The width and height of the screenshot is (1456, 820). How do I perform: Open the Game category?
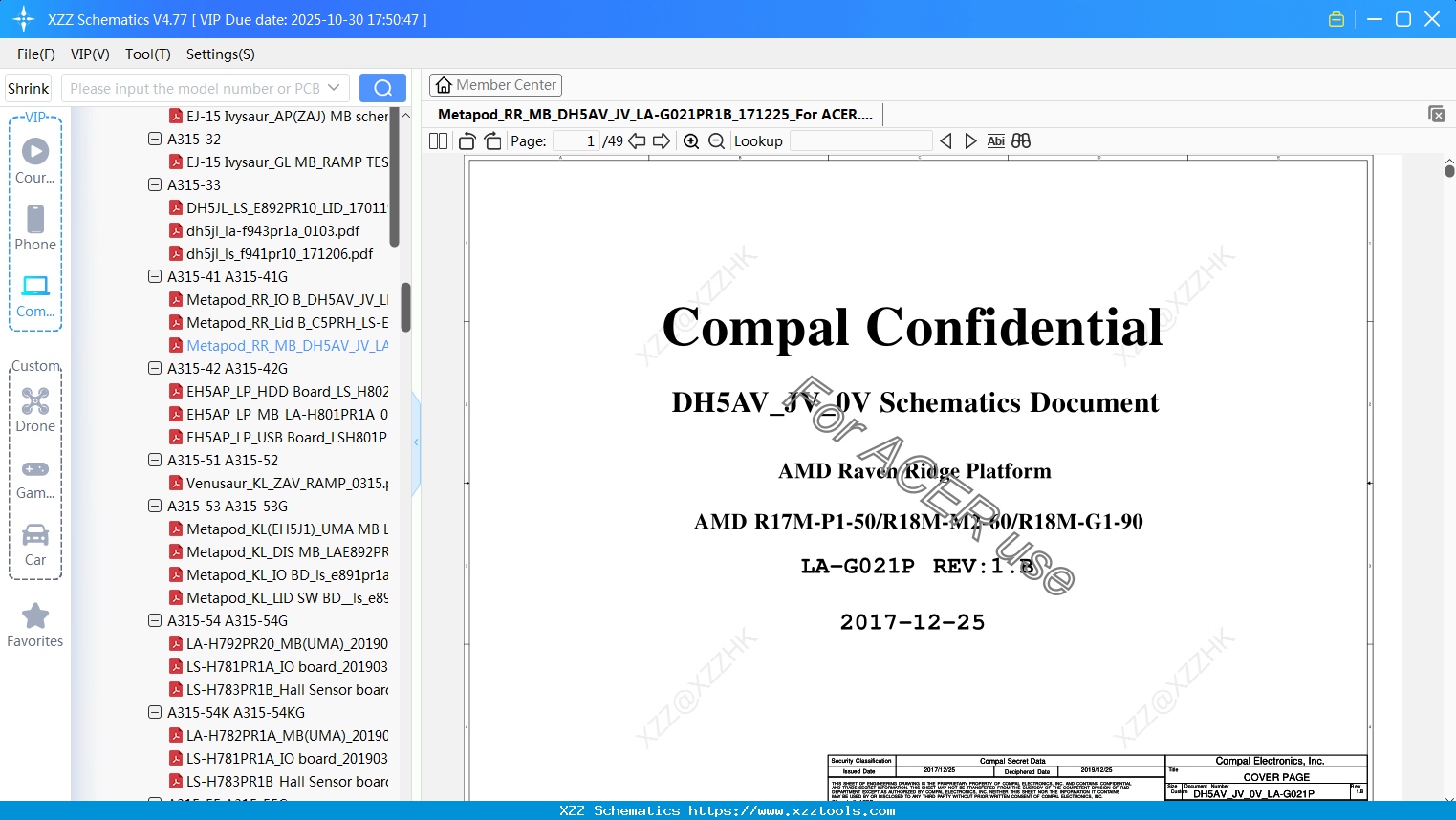[x=35, y=478]
